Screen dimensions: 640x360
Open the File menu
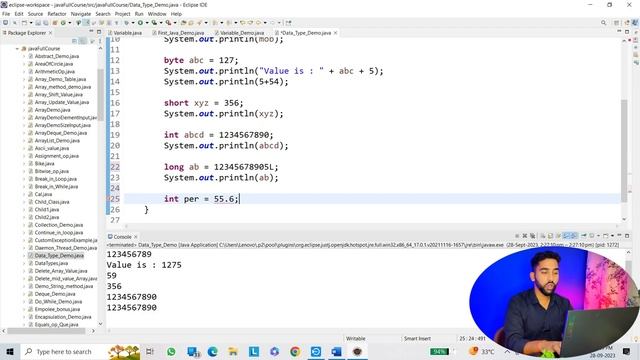6,14
